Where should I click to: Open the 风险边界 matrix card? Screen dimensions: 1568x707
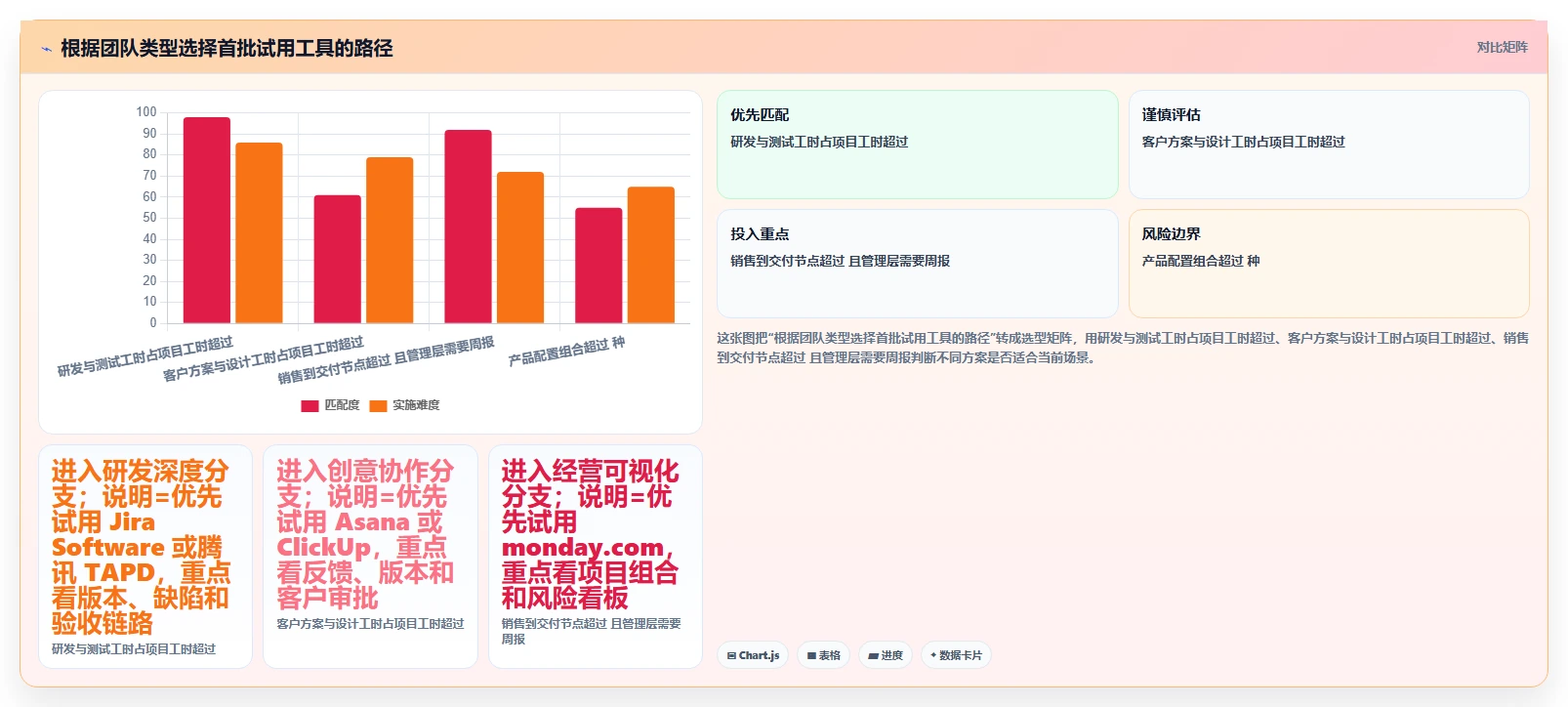1329,264
